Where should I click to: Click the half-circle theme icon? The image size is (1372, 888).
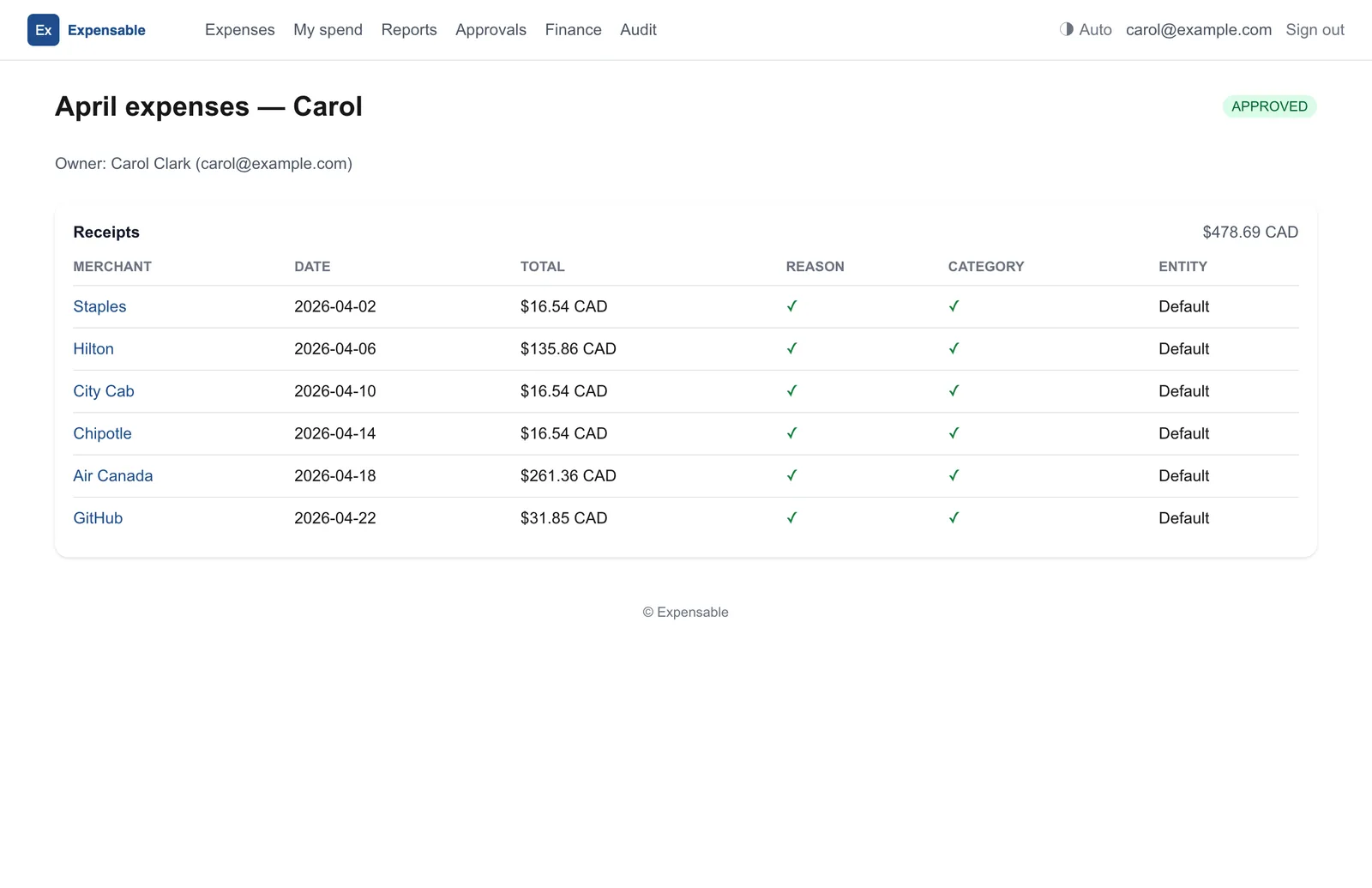pos(1067,29)
